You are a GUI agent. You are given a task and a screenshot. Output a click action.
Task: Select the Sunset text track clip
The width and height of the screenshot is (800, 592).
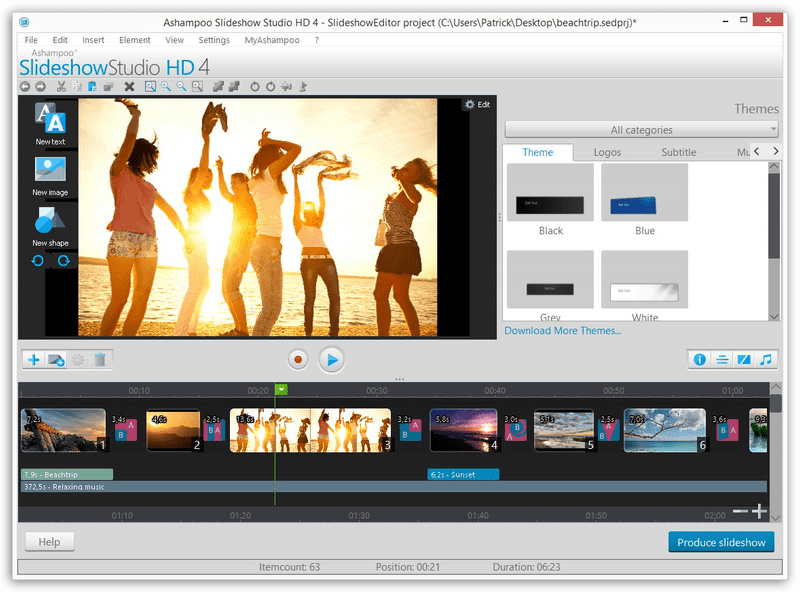click(x=463, y=475)
